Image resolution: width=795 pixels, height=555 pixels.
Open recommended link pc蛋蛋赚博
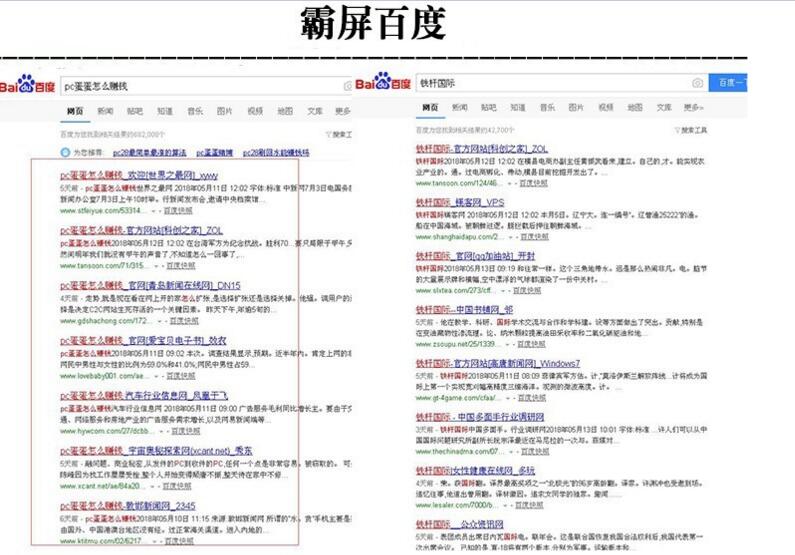[x=214, y=153]
